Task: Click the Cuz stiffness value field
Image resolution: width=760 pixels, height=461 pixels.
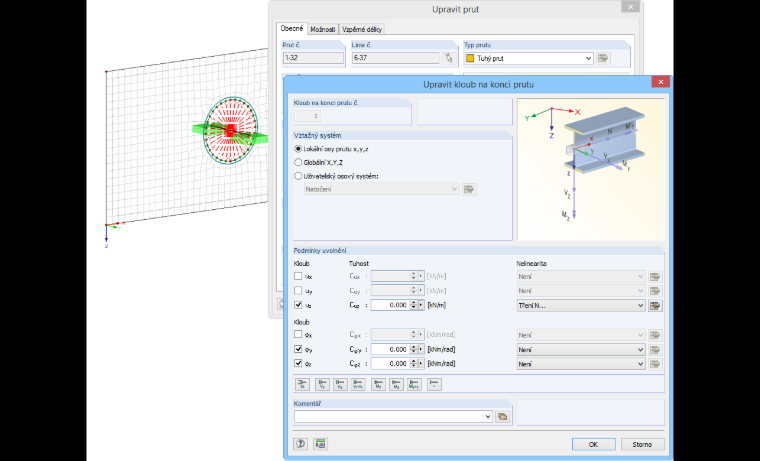Action: coord(390,305)
